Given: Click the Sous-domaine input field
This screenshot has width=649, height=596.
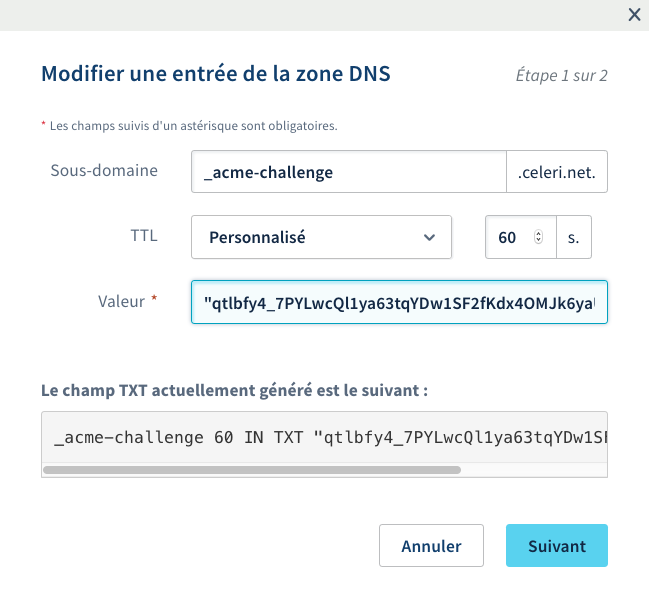Looking at the screenshot, I should [349, 172].
